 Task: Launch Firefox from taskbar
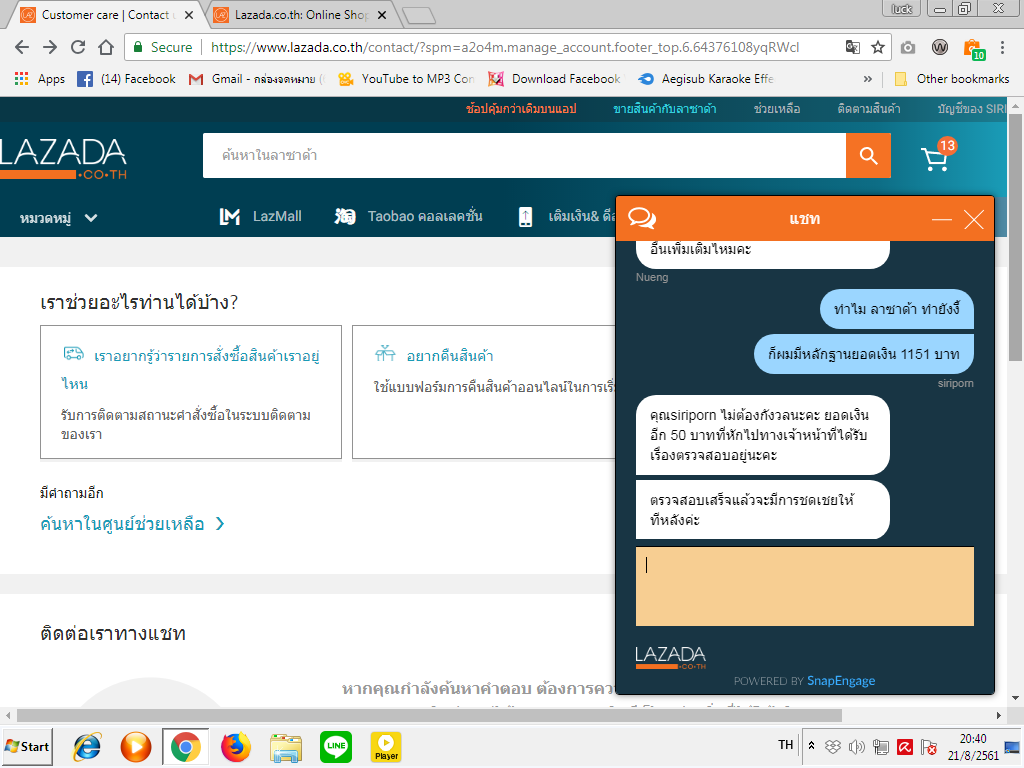point(236,746)
